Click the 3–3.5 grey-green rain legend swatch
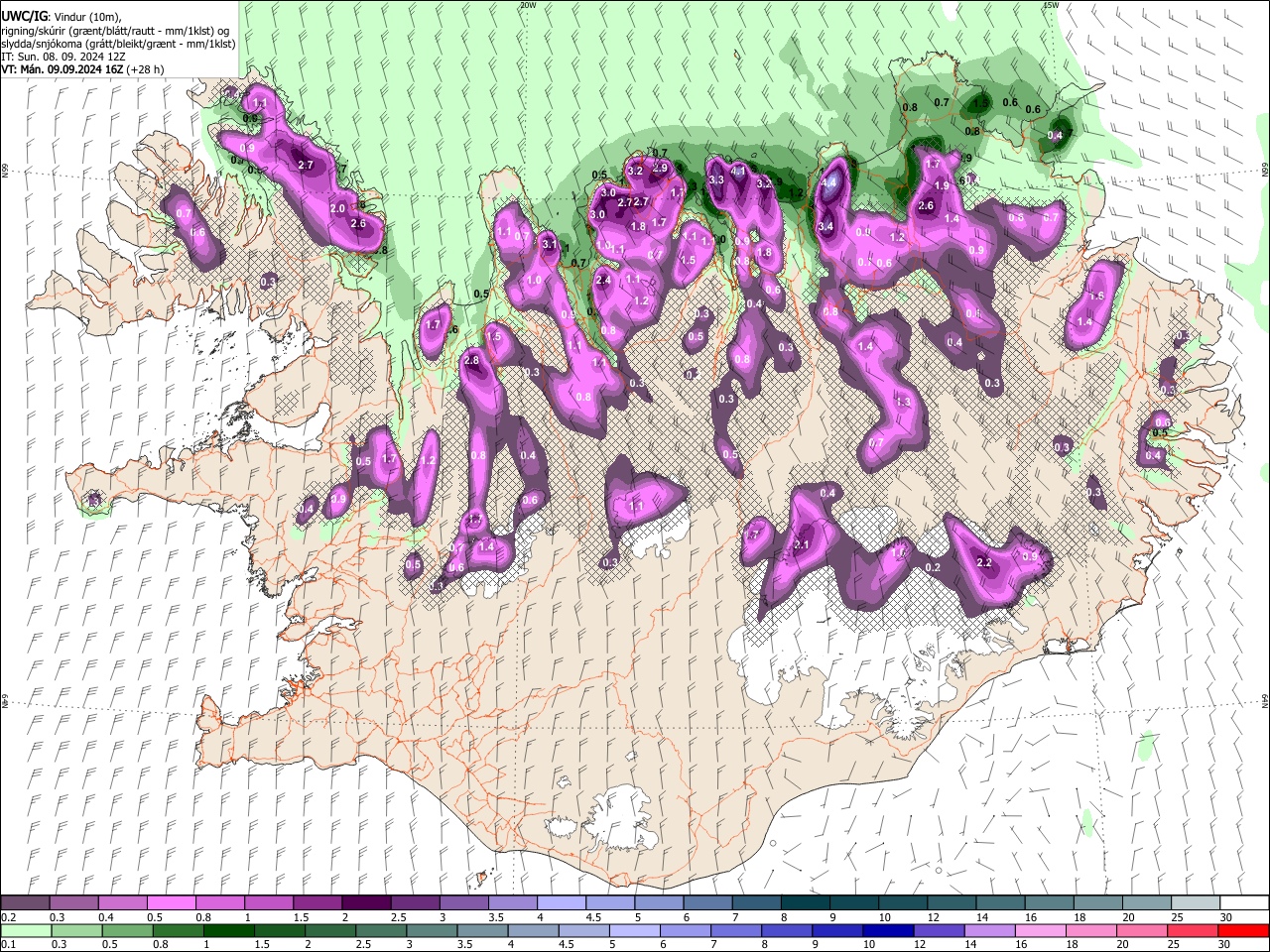 click(x=432, y=930)
